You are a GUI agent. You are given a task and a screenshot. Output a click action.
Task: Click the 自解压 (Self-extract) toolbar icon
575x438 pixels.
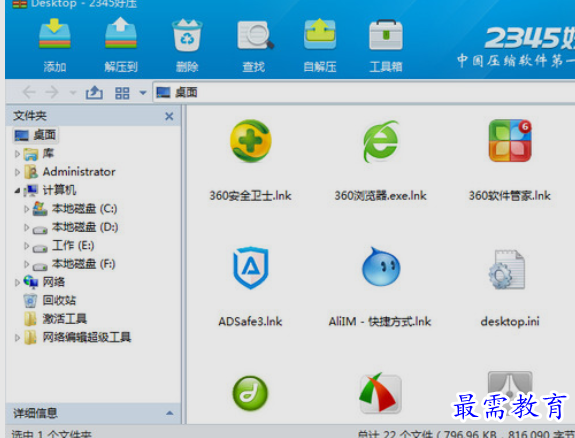319,34
